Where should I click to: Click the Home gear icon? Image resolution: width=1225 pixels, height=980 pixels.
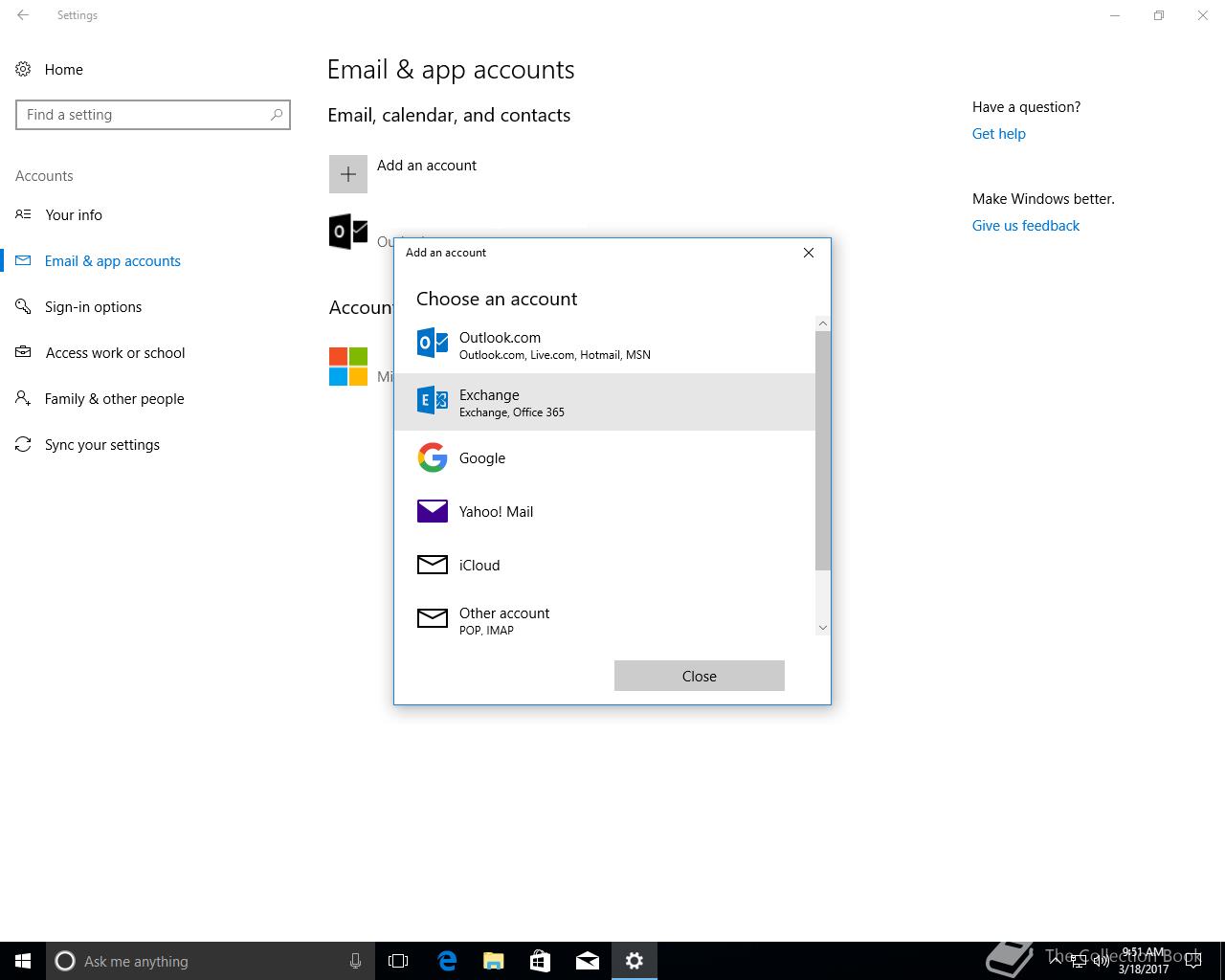tap(23, 69)
